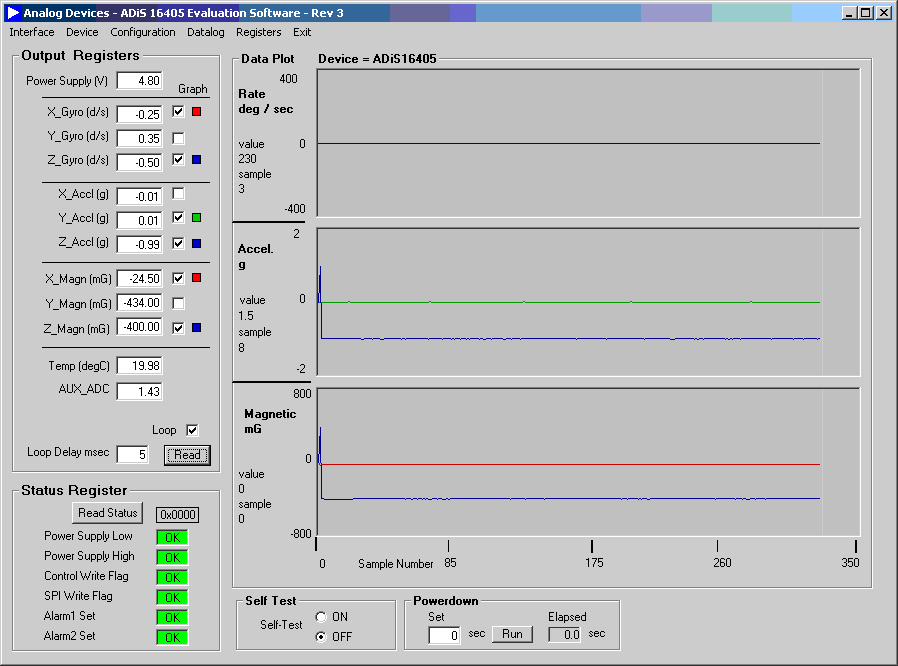Click the Y_Accl value field
Image resolution: width=898 pixels, height=666 pixels.
(140, 220)
